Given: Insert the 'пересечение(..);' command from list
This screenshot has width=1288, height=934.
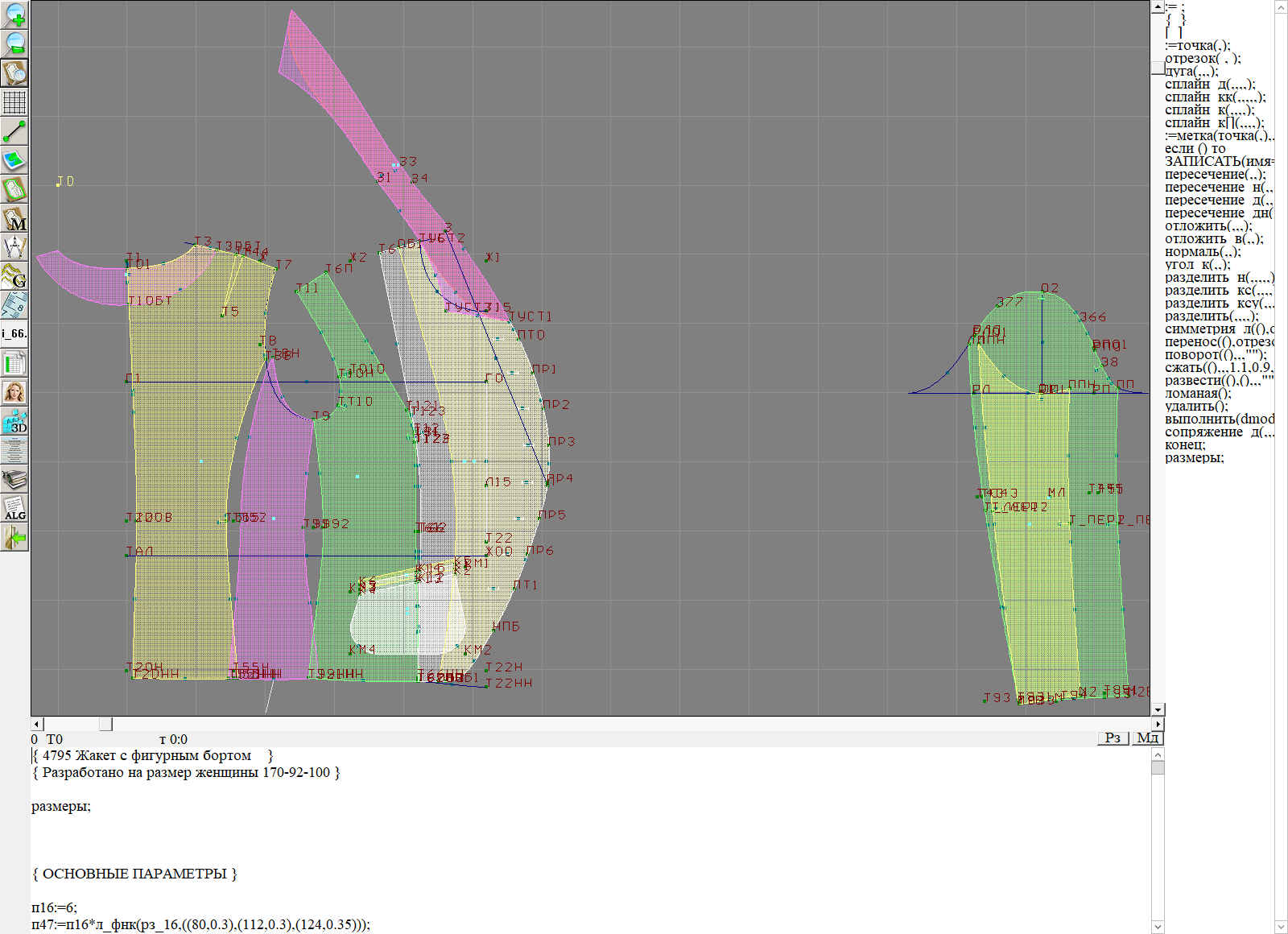Looking at the screenshot, I should [x=1215, y=175].
